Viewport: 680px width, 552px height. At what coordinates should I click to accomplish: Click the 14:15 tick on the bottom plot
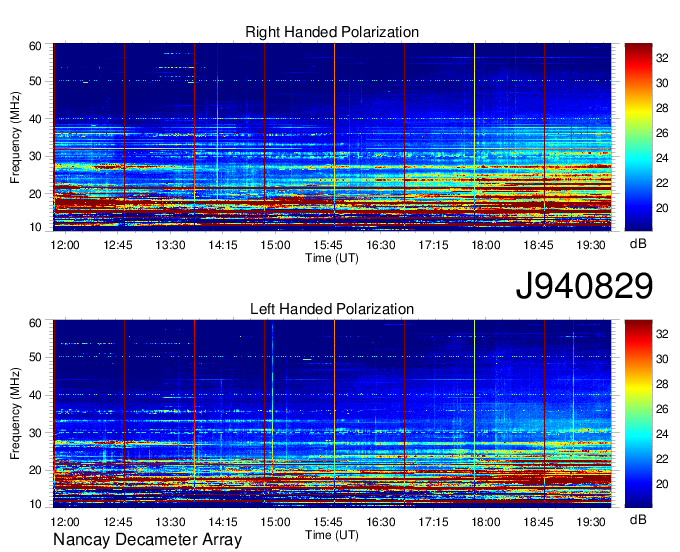(223, 522)
